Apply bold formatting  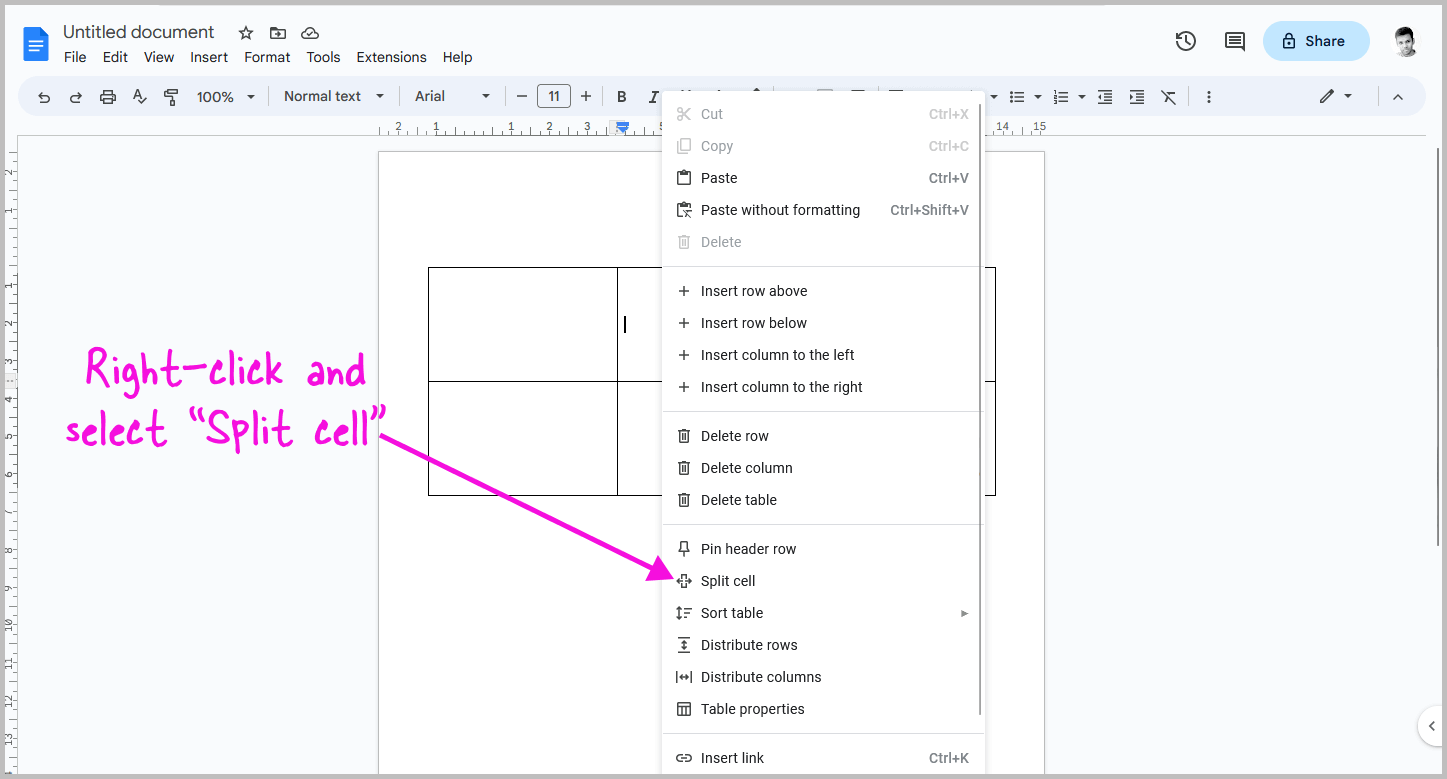pos(621,96)
